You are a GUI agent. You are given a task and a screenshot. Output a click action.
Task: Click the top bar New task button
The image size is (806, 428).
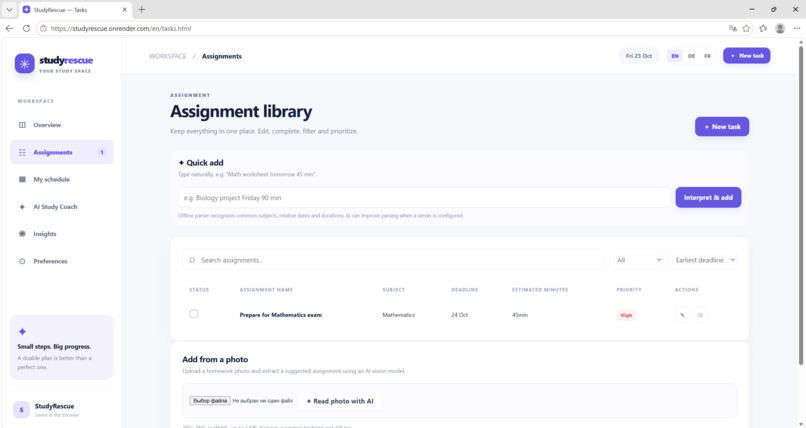746,55
